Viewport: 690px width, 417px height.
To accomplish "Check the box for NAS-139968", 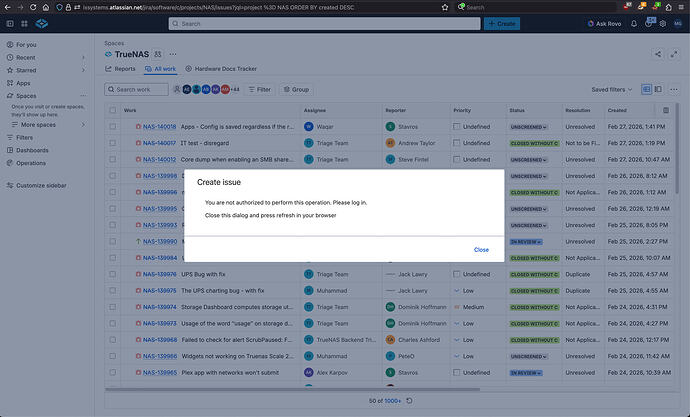I will [x=113, y=340].
